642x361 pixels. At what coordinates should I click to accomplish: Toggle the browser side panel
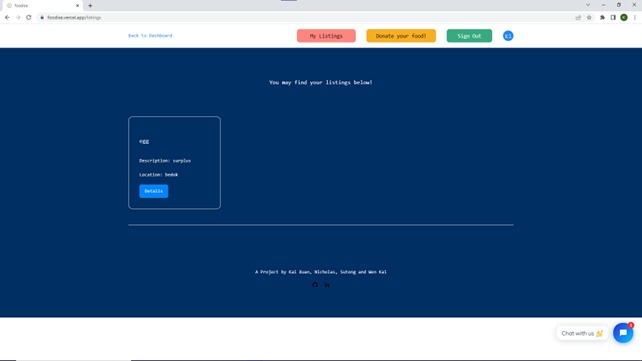tap(613, 18)
